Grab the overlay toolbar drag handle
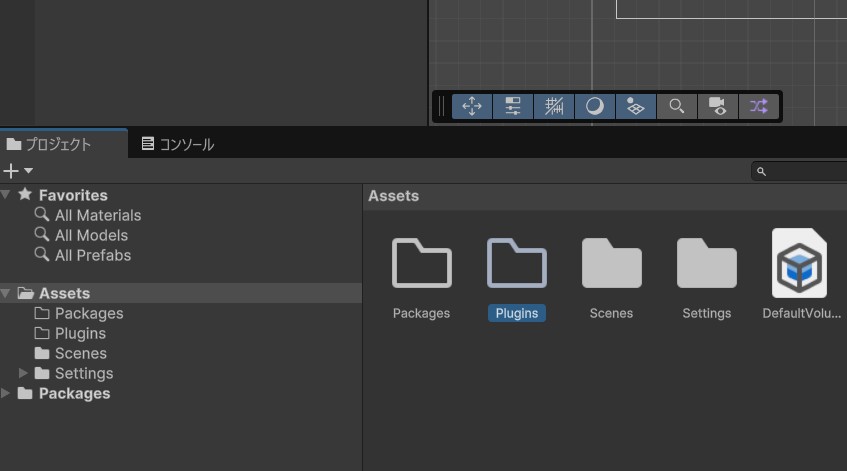 tap(441, 106)
